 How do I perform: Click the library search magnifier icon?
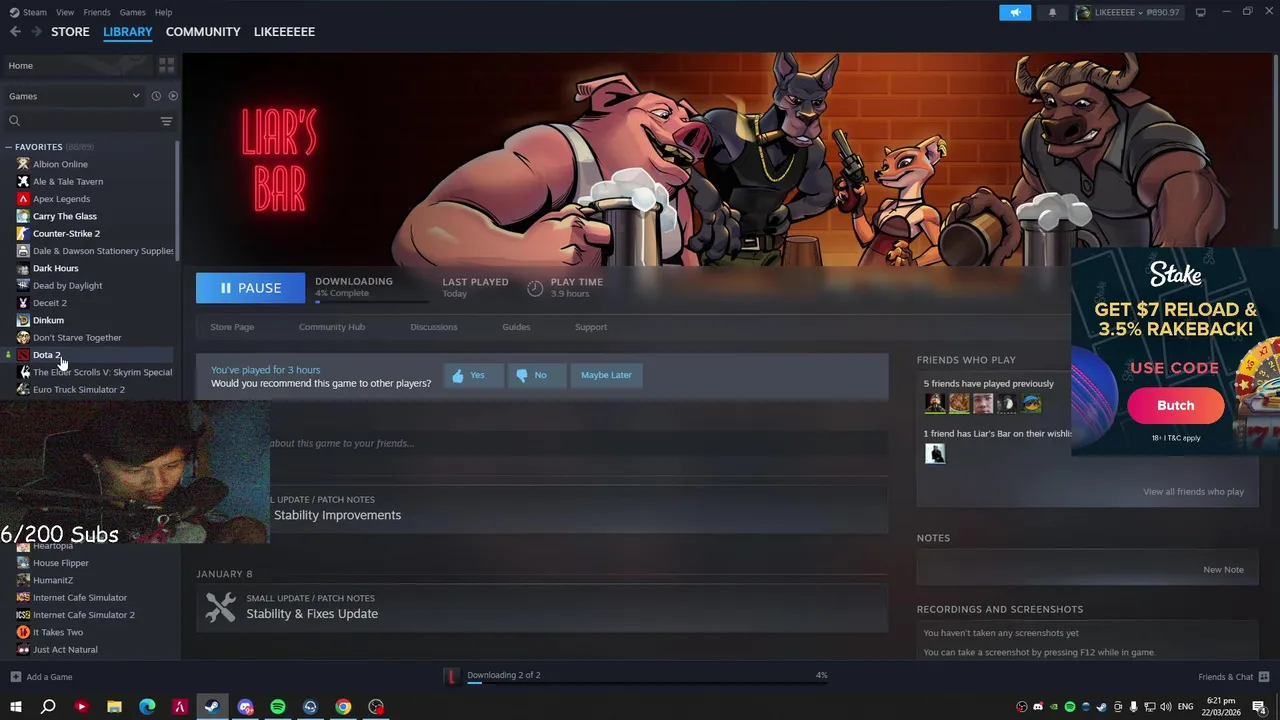pos(14,121)
